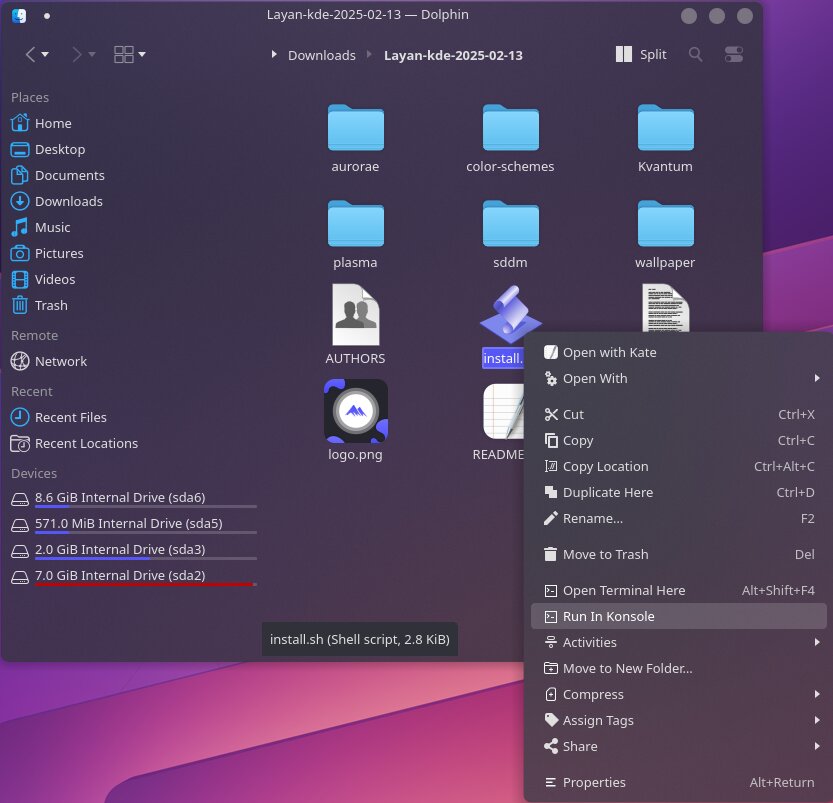Screen dimensions: 833x803
Task: Click Downloads in the breadcrumb path
Action: (321, 55)
